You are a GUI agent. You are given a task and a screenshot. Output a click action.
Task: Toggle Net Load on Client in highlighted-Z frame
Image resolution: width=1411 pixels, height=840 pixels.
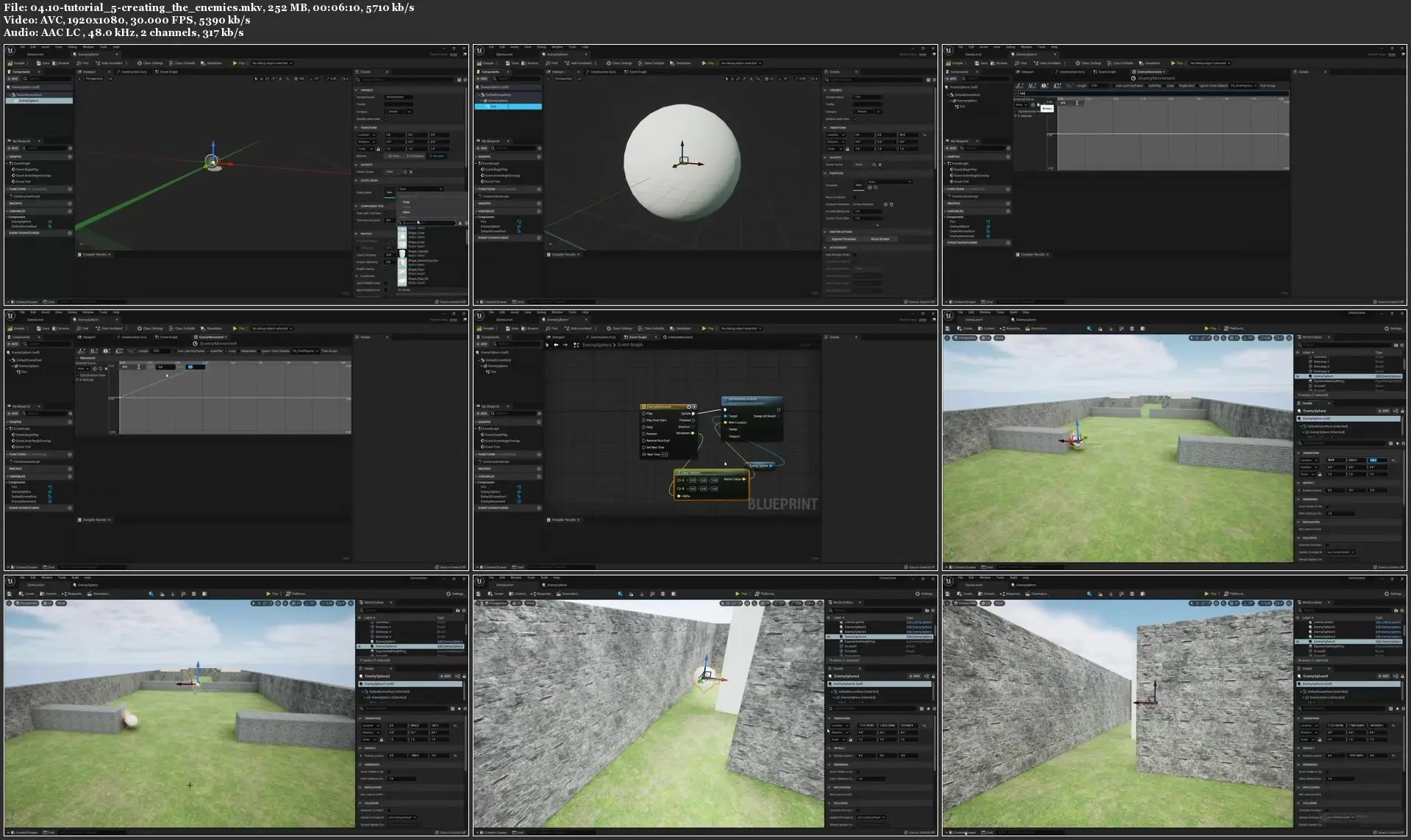[x=1326, y=529]
